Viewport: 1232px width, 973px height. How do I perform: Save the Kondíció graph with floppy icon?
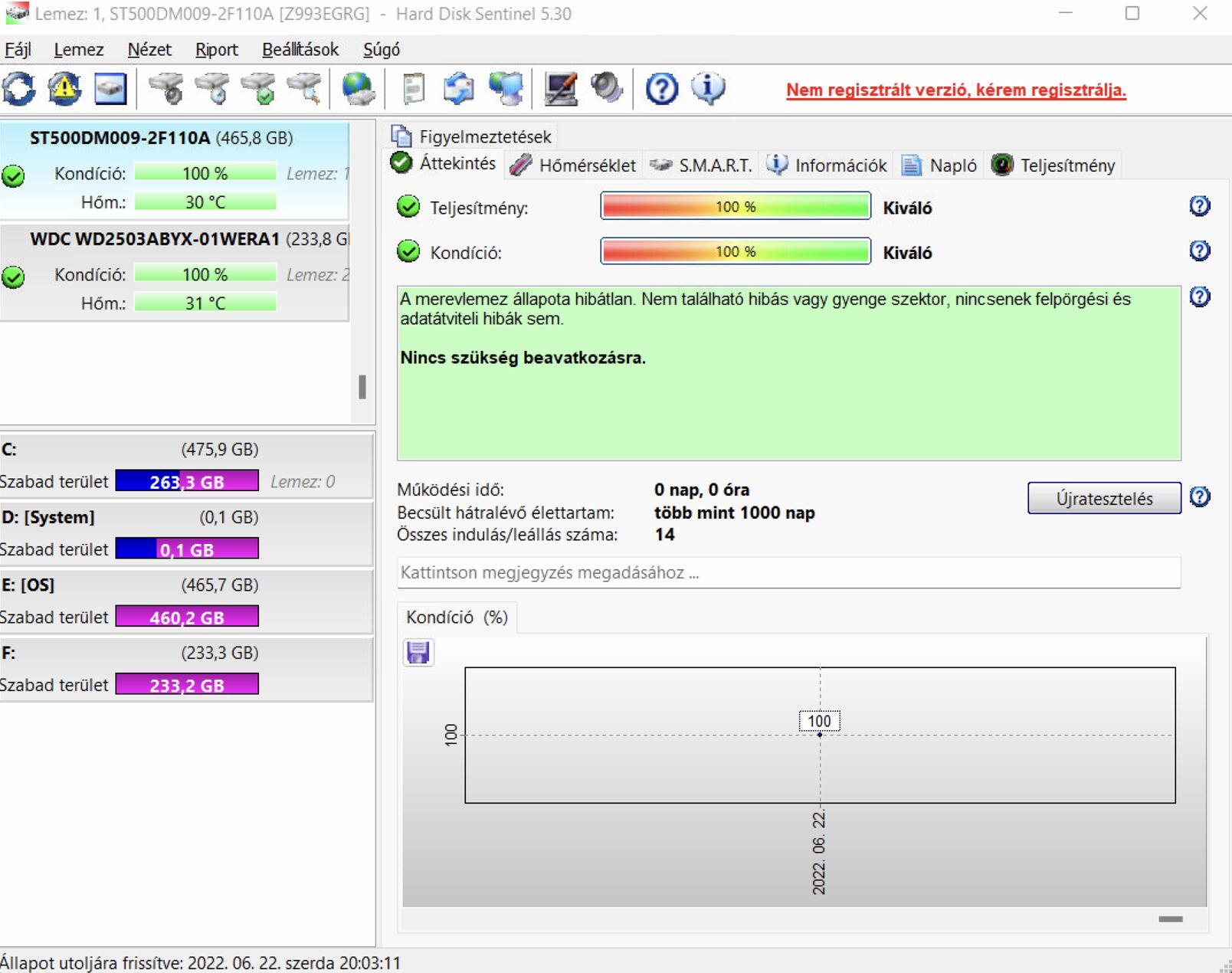click(418, 652)
